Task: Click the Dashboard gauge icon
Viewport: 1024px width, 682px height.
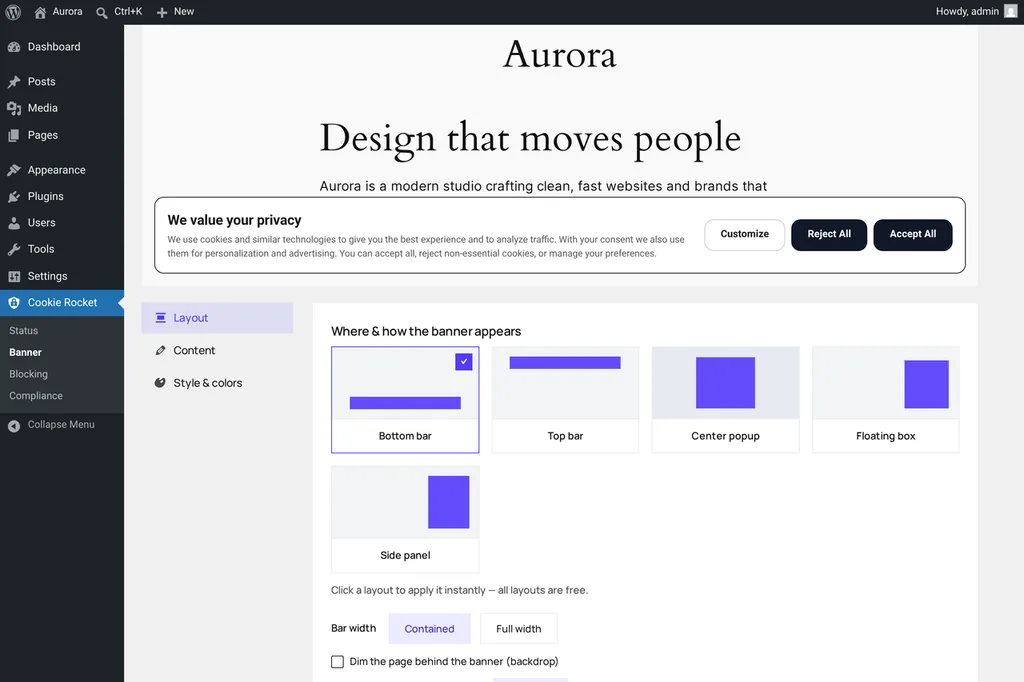Action: tap(14, 47)
